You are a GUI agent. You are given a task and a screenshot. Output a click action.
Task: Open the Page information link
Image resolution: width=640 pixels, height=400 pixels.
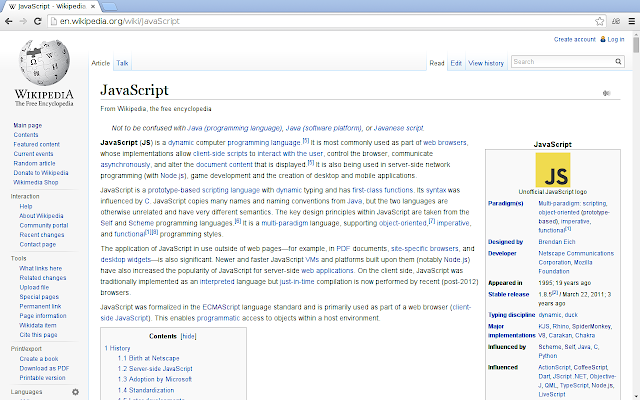[43, 316]
